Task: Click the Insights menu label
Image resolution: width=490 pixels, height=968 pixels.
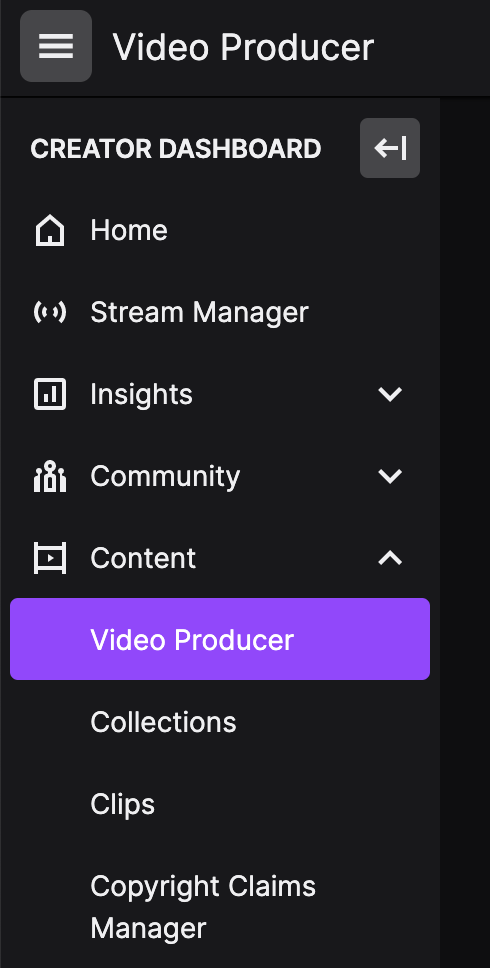Action: (x=141, y=394)
